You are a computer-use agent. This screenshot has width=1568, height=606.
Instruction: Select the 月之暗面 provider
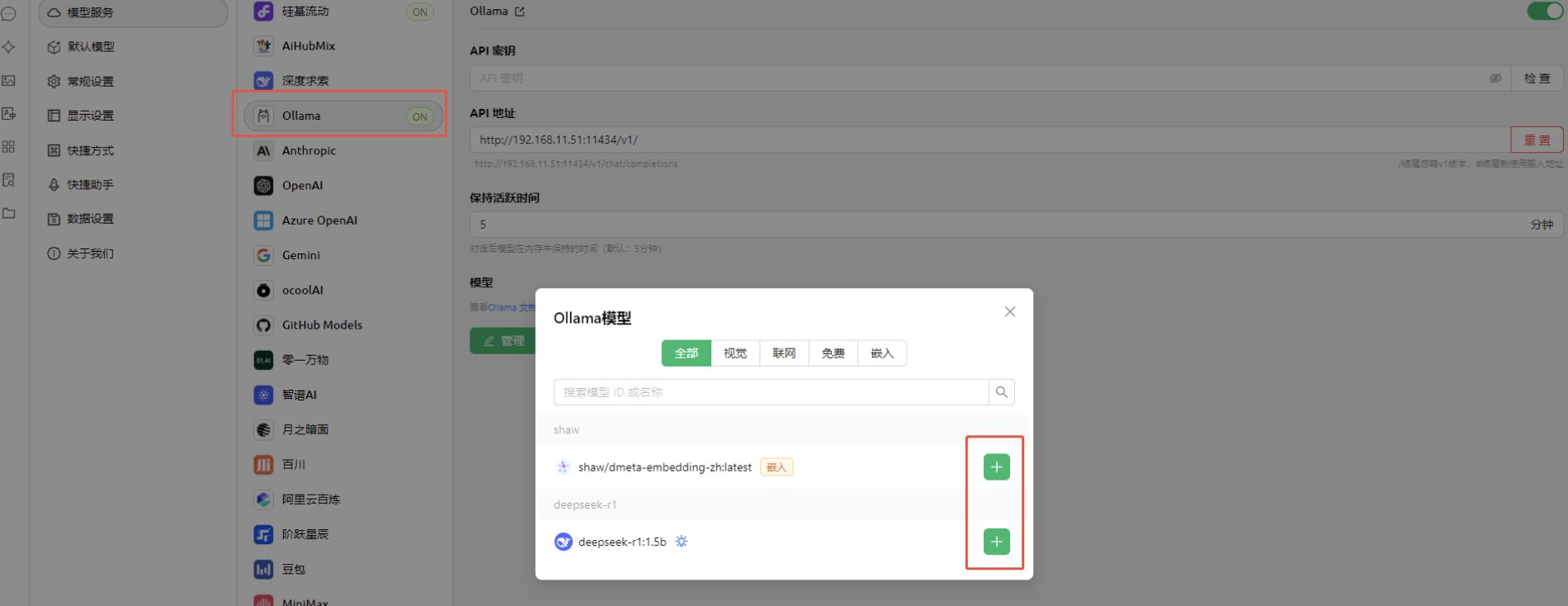pyautogui.click(x=343, y=429)
